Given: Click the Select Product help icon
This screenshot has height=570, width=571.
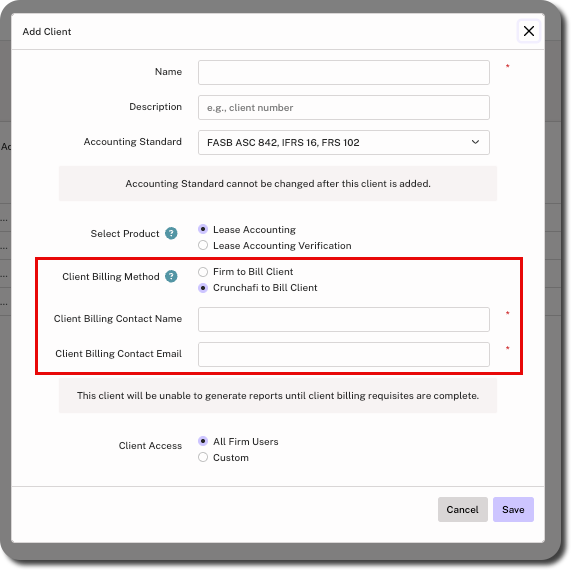Looking at the screenshot, I should tap(171, 233).
